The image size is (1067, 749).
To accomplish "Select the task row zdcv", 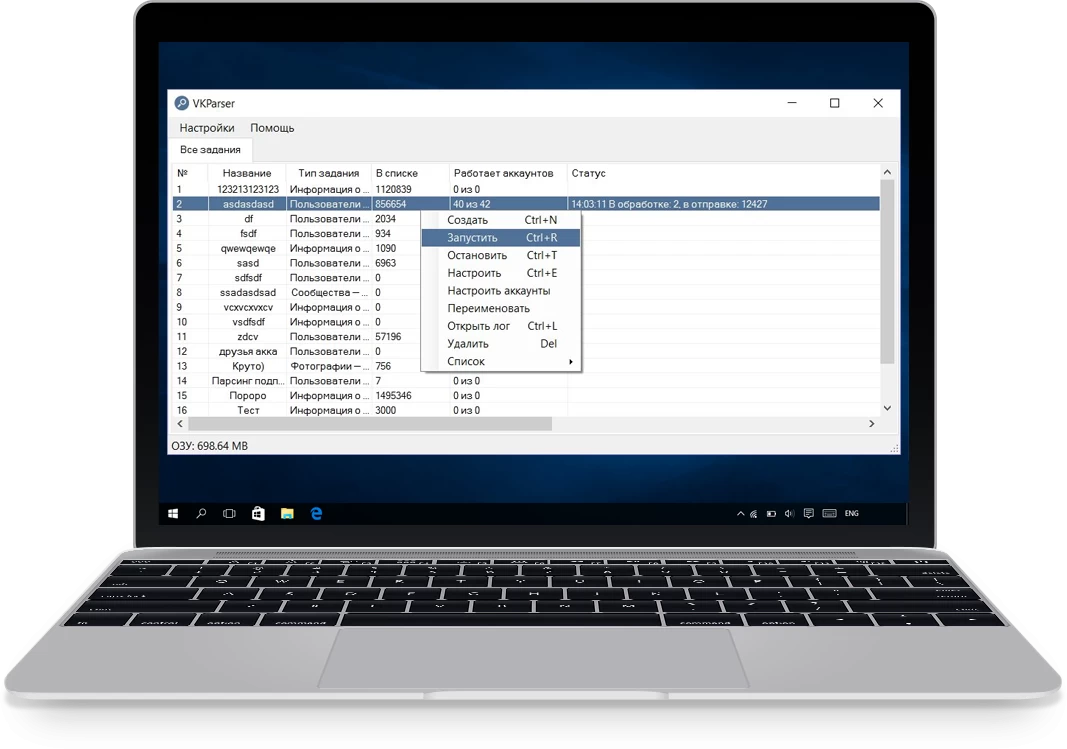I will (526, 337).
